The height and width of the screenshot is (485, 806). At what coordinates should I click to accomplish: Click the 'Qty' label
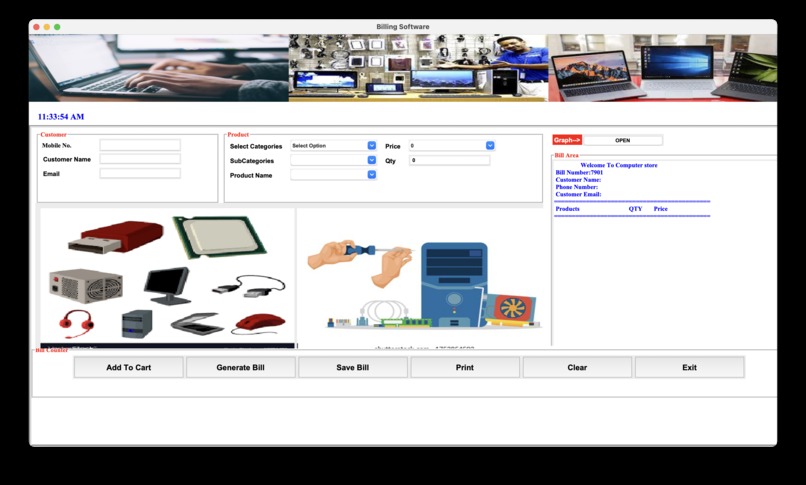[391, 161]
